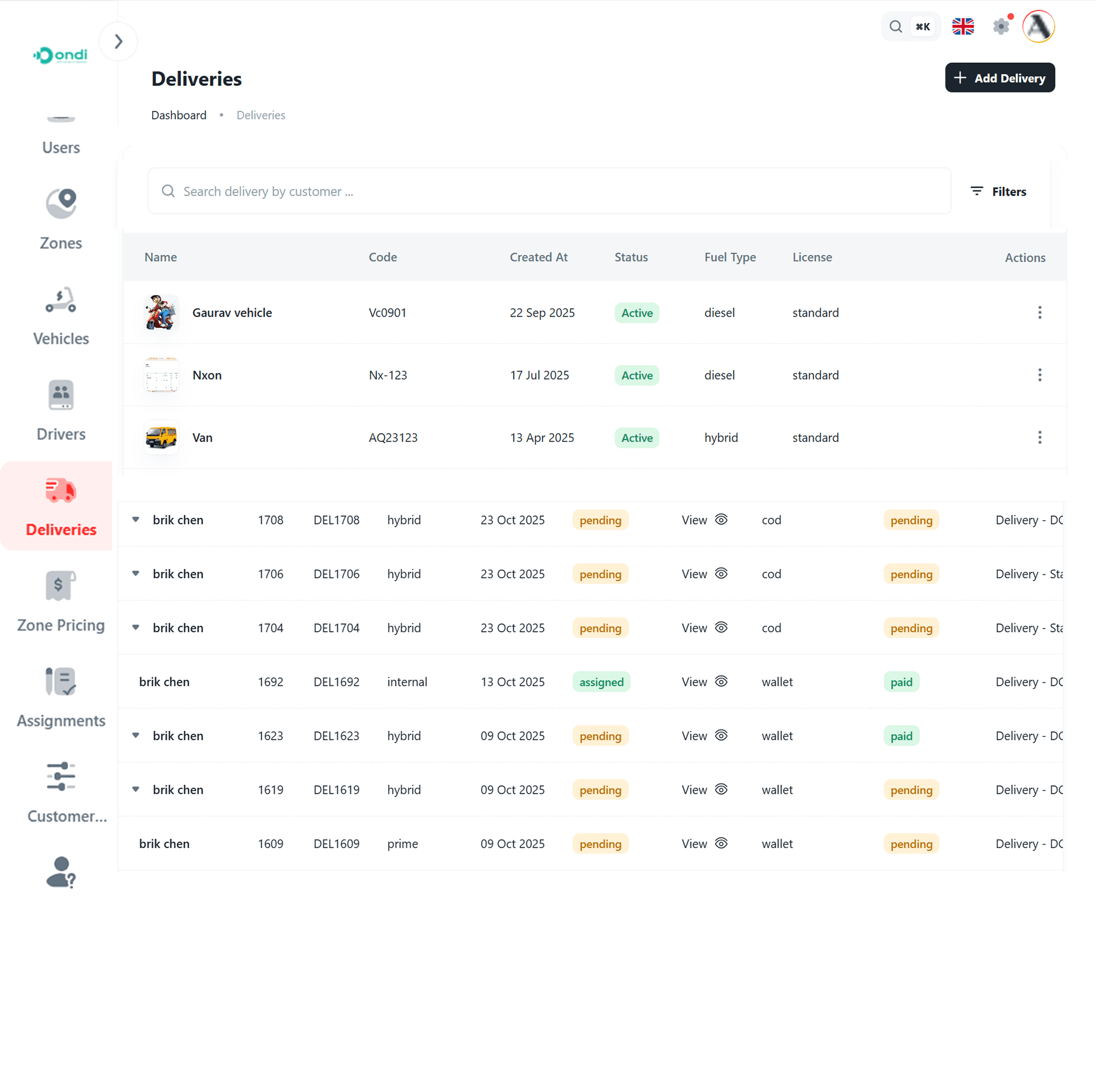The height and width of the screenshot is (1092, 1098).
Task: Click the settings gear icon
Action: coord(1000,26)
